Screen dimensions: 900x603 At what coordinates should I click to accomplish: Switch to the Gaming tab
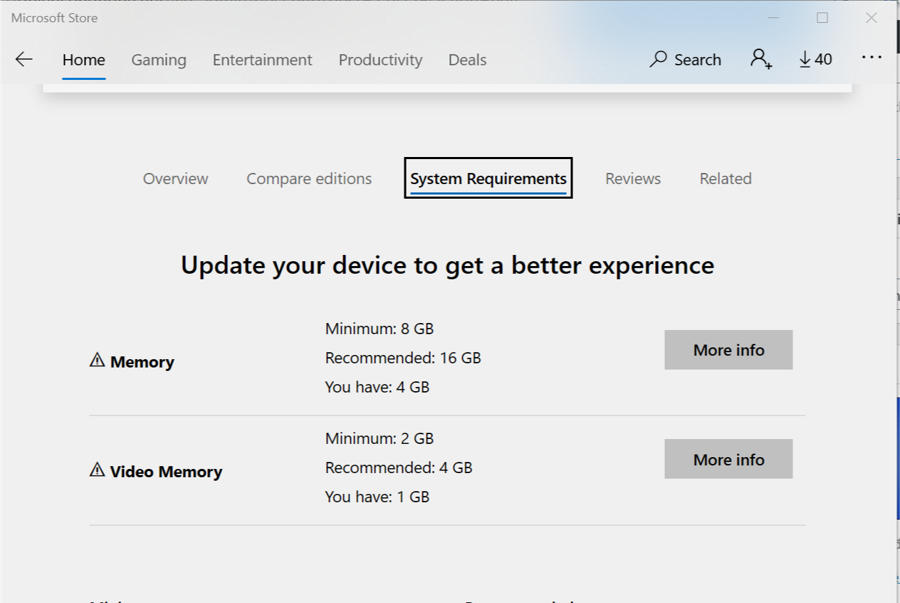159,60
